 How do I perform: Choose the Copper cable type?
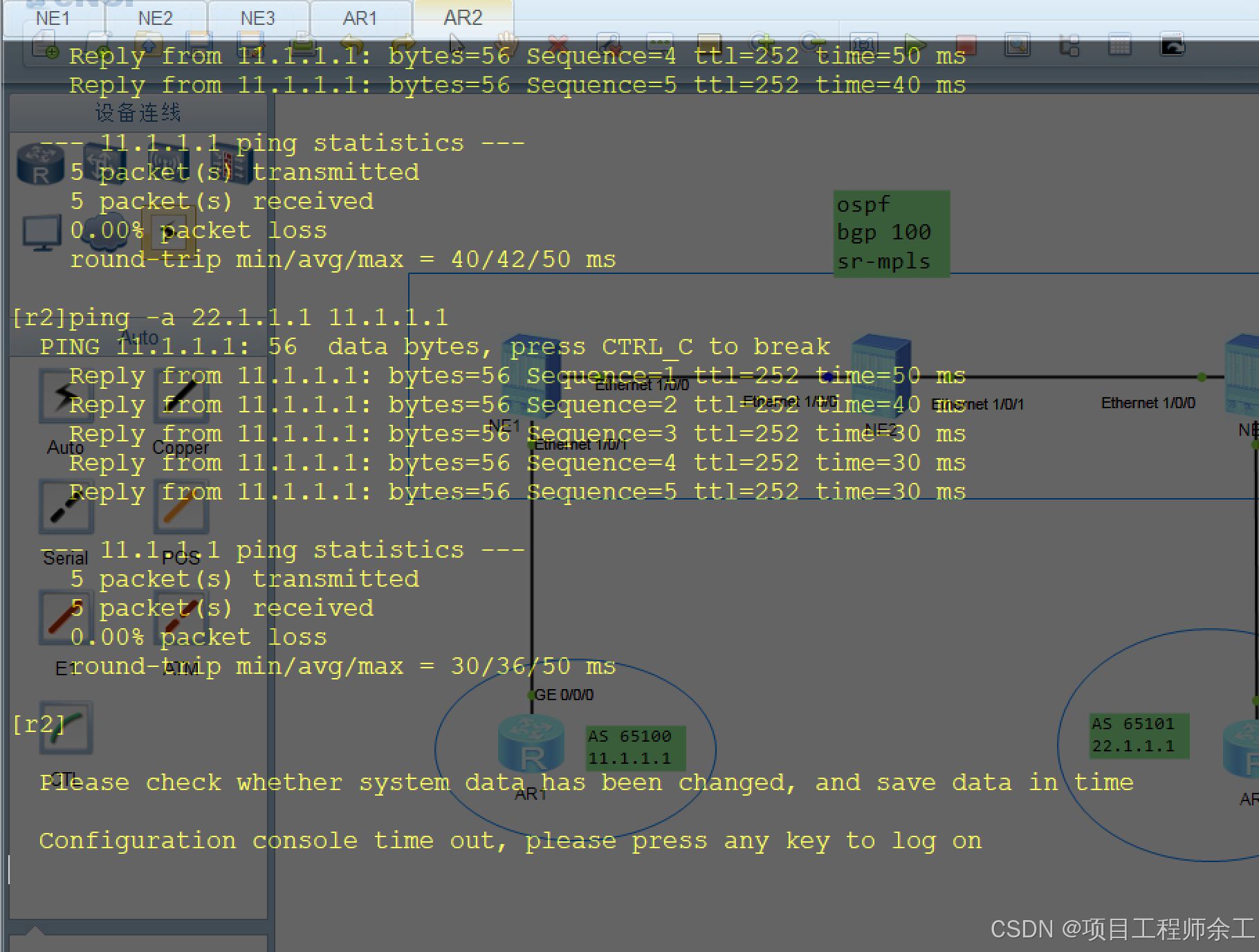(181, 396)
